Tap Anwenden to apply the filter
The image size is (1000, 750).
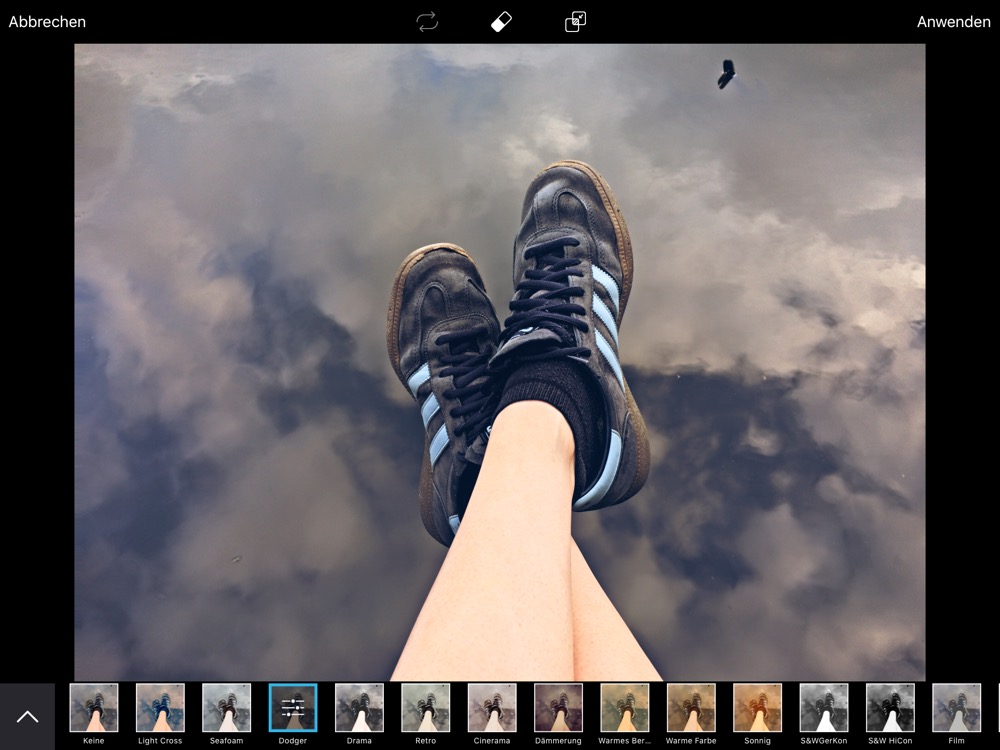pos(953,22)
